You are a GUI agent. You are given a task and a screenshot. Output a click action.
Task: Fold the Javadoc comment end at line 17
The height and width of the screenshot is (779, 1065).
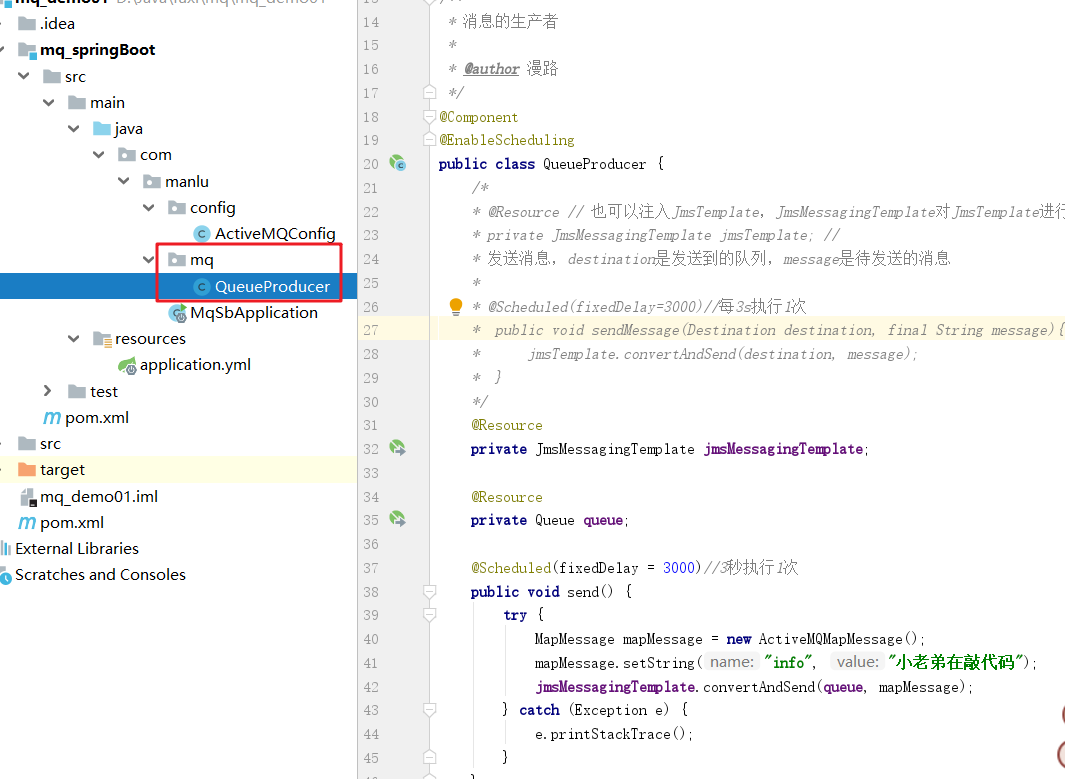pos(429,92)
